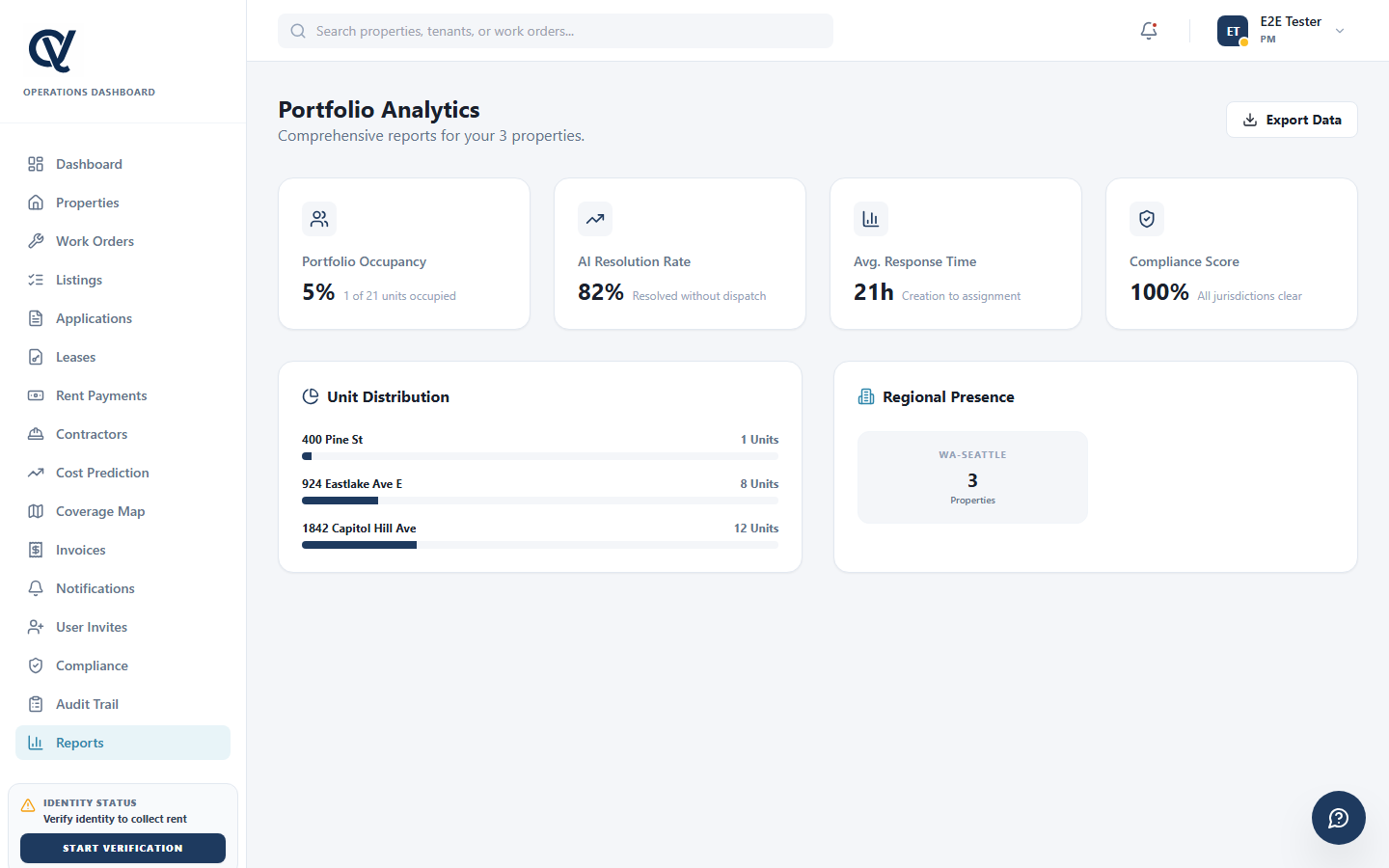This screenshot has height=868, width=1389.
Task: Click the search magnifier icon
Action: click(297, 30)
